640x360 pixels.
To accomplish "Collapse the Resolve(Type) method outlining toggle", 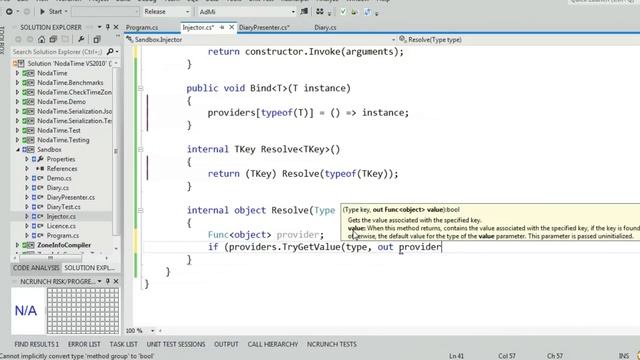I will click(x=140, y=211).
